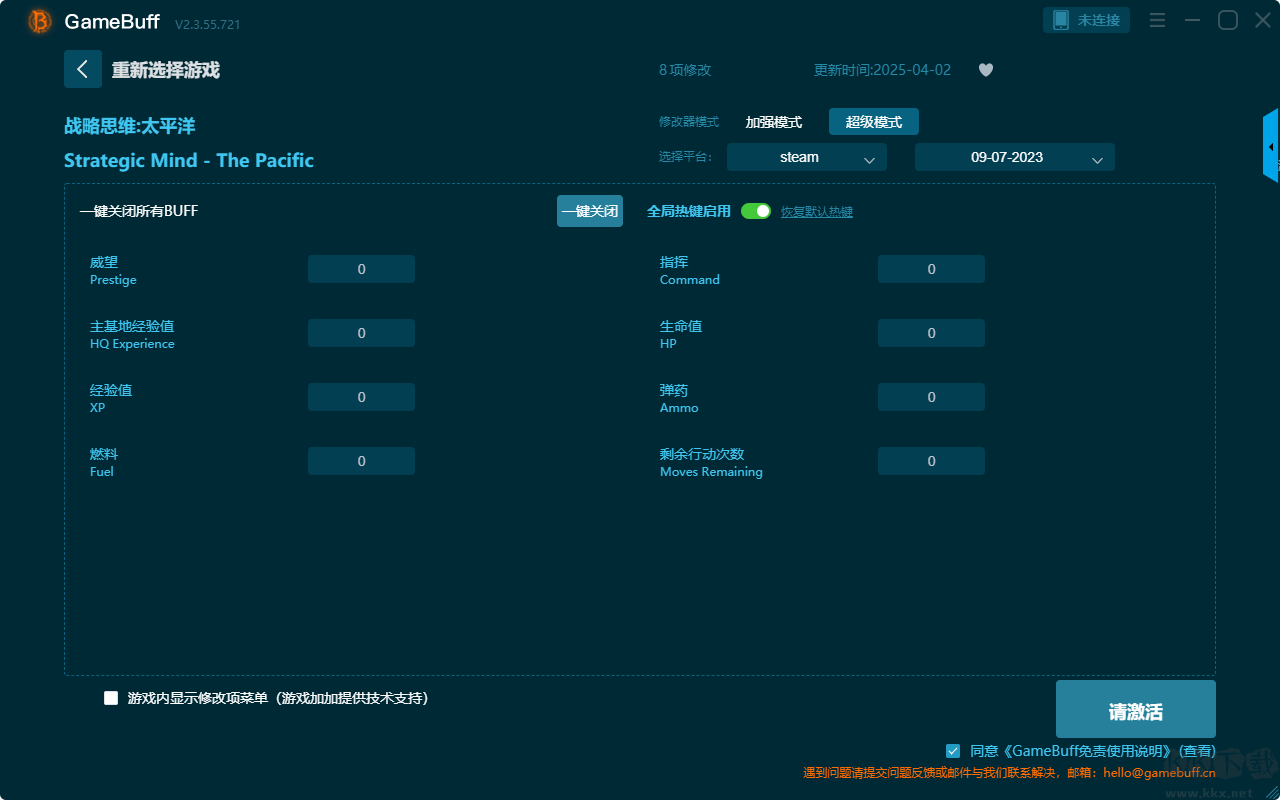Maximize the GameBuff window
The height and width of the screenshot is (800, 1280).
click(x=1227, y=20)
